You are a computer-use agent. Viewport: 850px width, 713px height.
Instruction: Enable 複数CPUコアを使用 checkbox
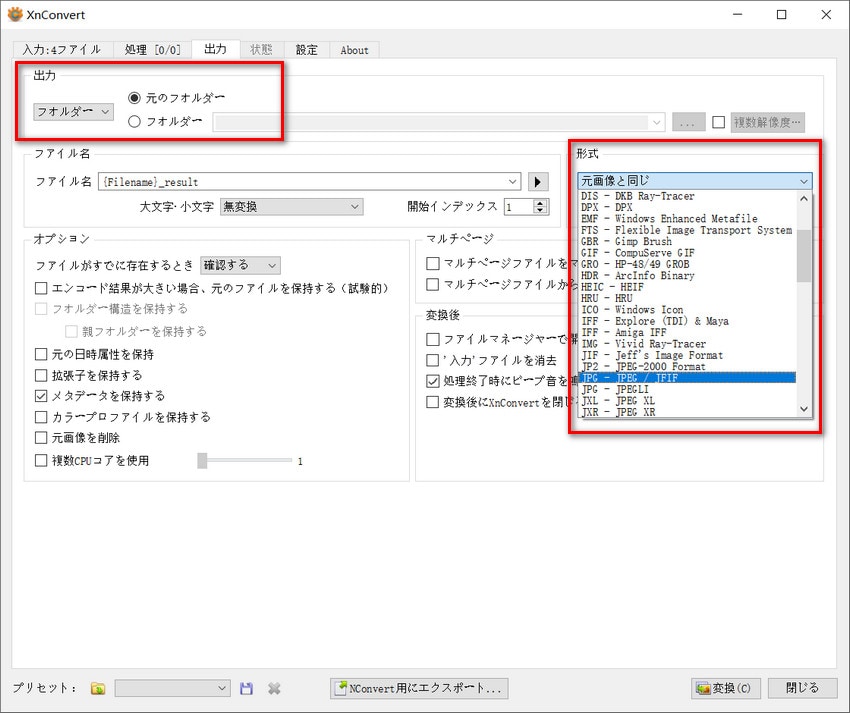(41, 460)
